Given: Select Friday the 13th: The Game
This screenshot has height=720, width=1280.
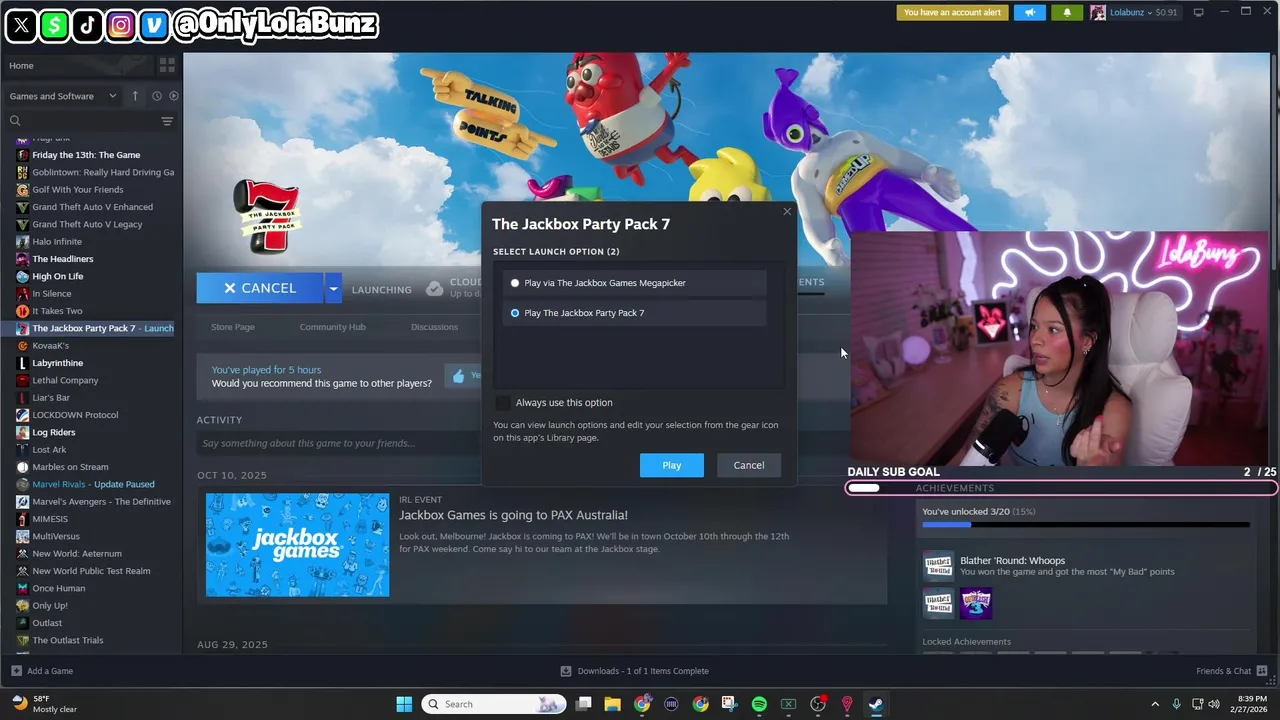Looking at the screenshot, I should [86, 155].
